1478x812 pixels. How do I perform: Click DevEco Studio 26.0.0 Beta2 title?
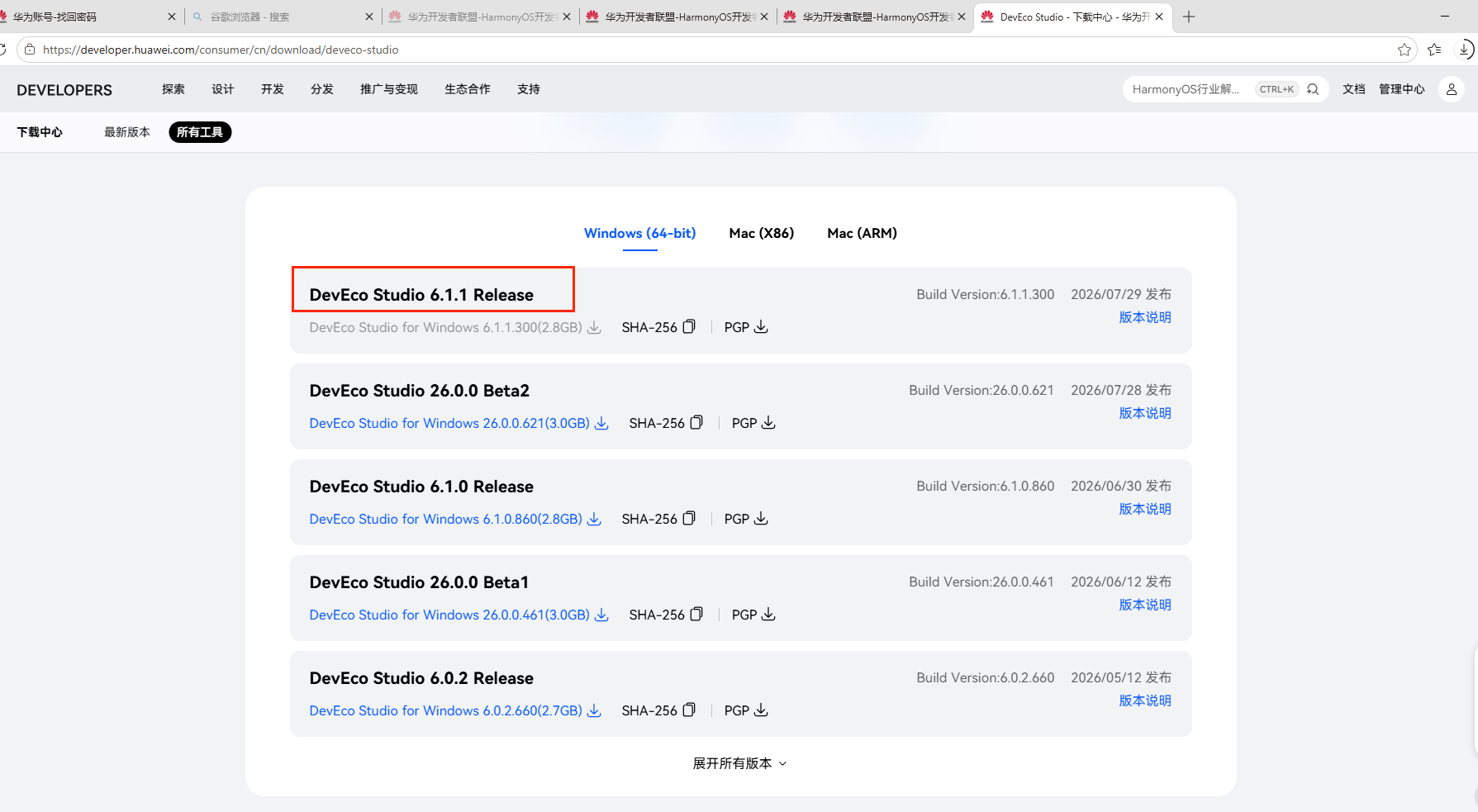pyautogui.click(x=419, y=391)
